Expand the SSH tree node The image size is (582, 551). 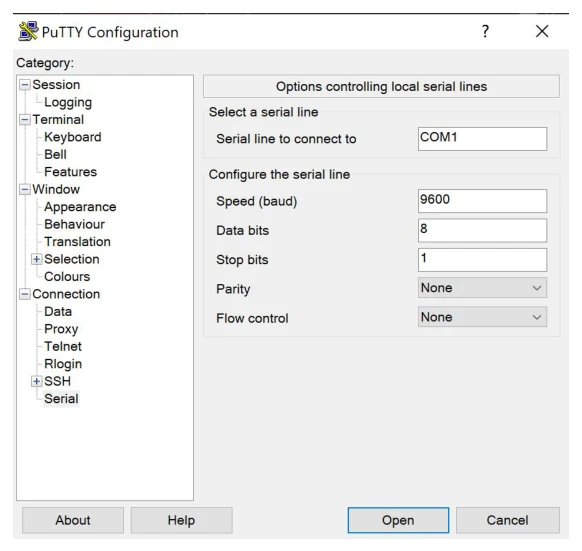[36, 381]
